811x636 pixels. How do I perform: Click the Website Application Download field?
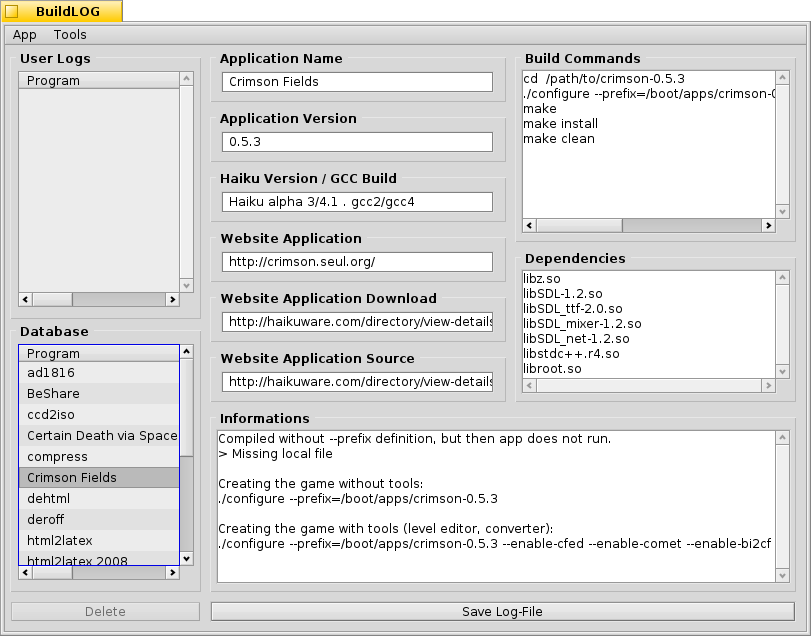pos(357,322)
